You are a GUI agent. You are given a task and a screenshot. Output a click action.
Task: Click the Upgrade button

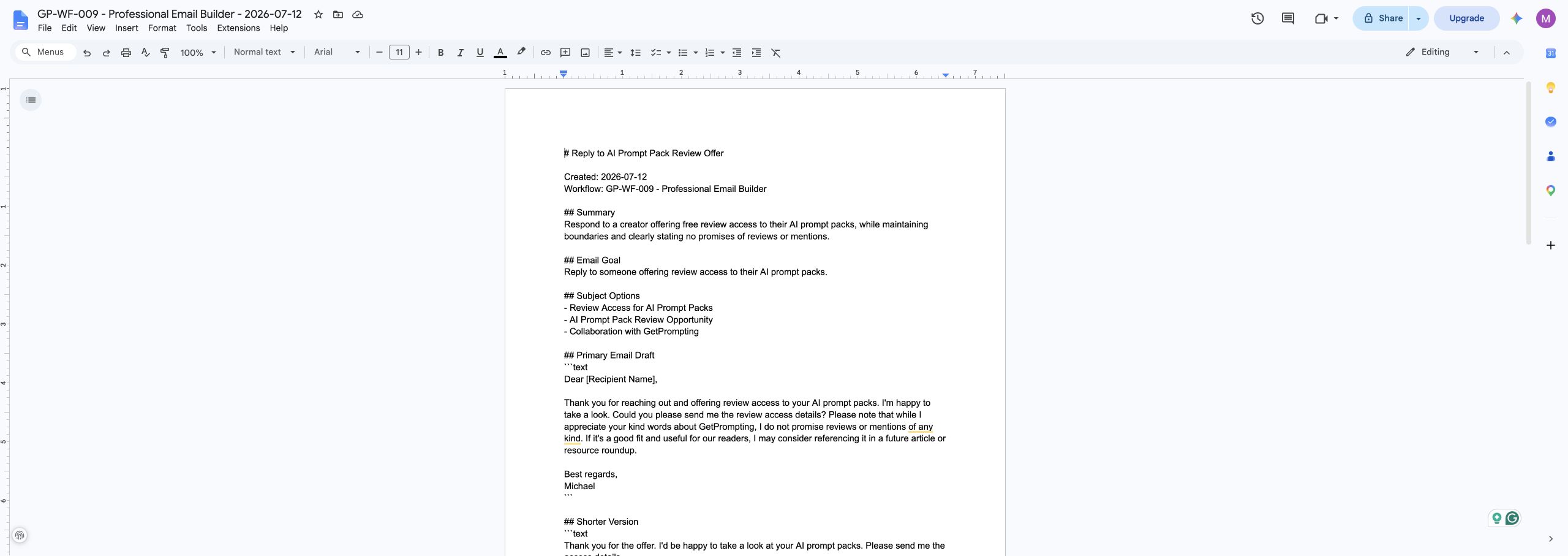1466,18
